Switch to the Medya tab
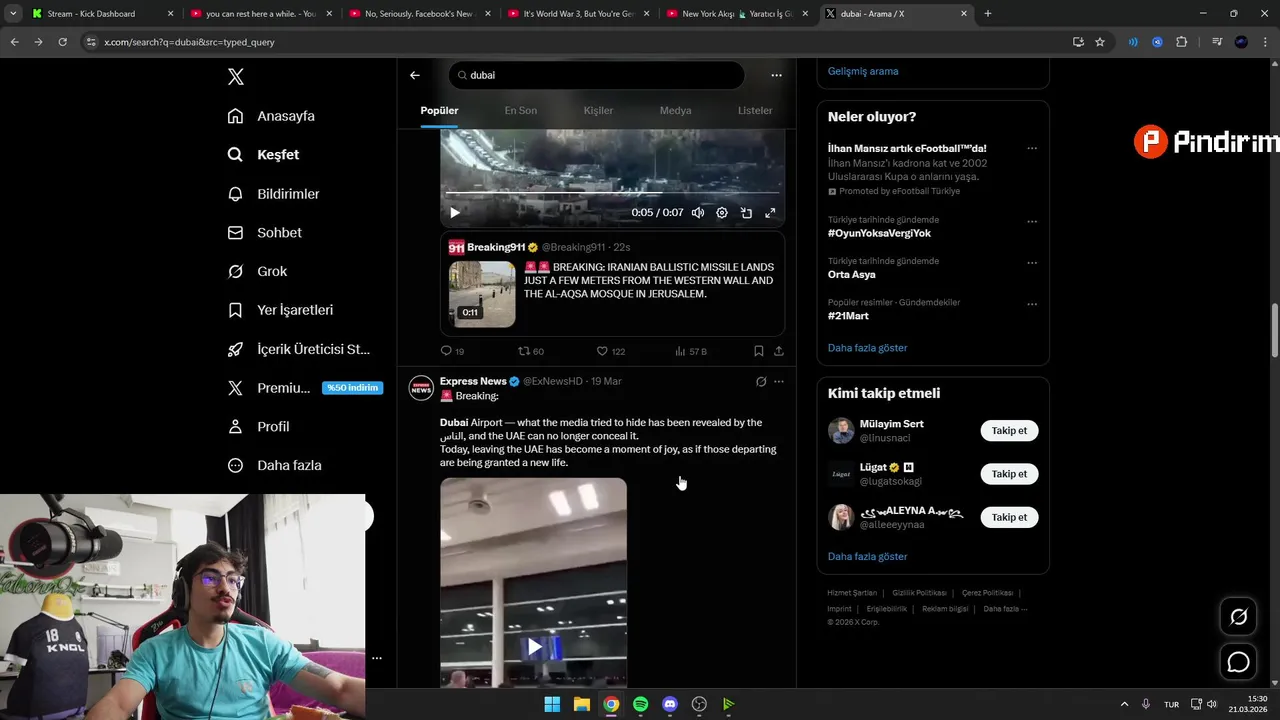Screen dimensions: 1280x720 click(x=675, y=110)
